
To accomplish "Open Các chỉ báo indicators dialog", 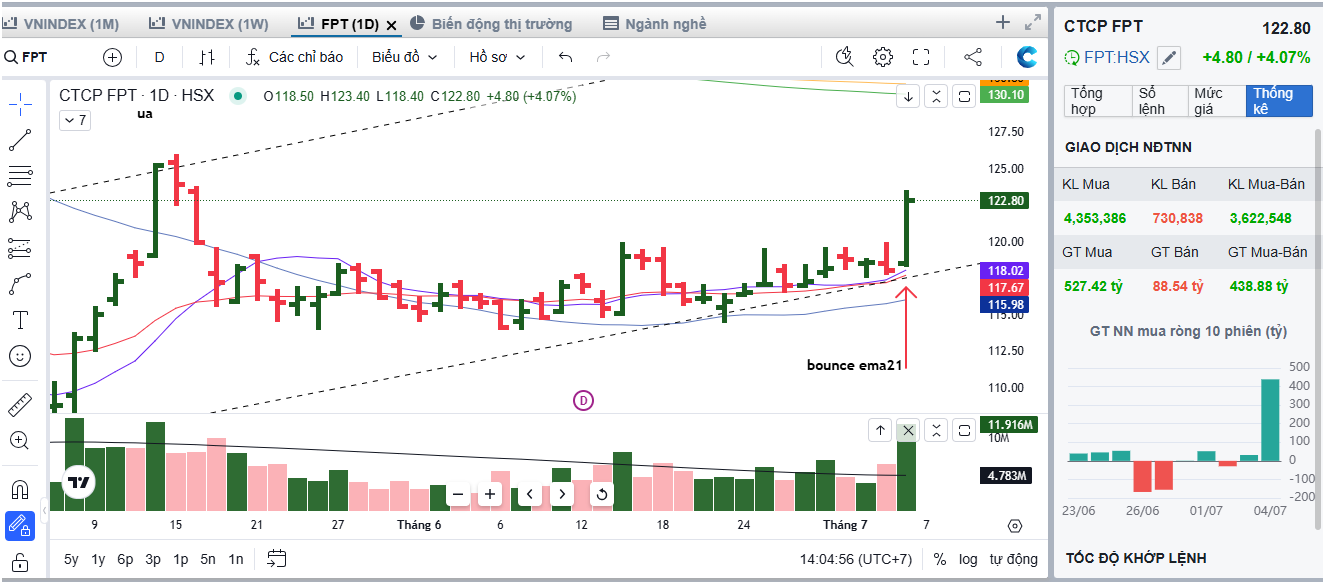I will pos(295,57).
